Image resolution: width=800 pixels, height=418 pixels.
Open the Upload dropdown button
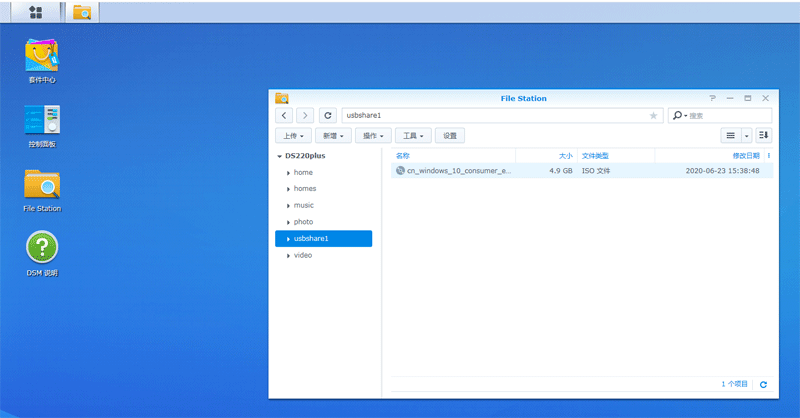click(x=293, y=136)
